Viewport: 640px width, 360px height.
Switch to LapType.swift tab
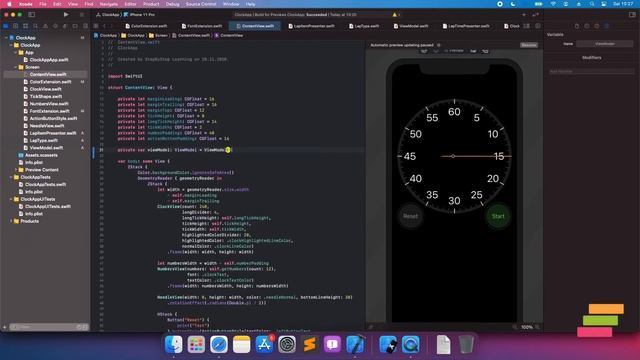pos(364,26)
